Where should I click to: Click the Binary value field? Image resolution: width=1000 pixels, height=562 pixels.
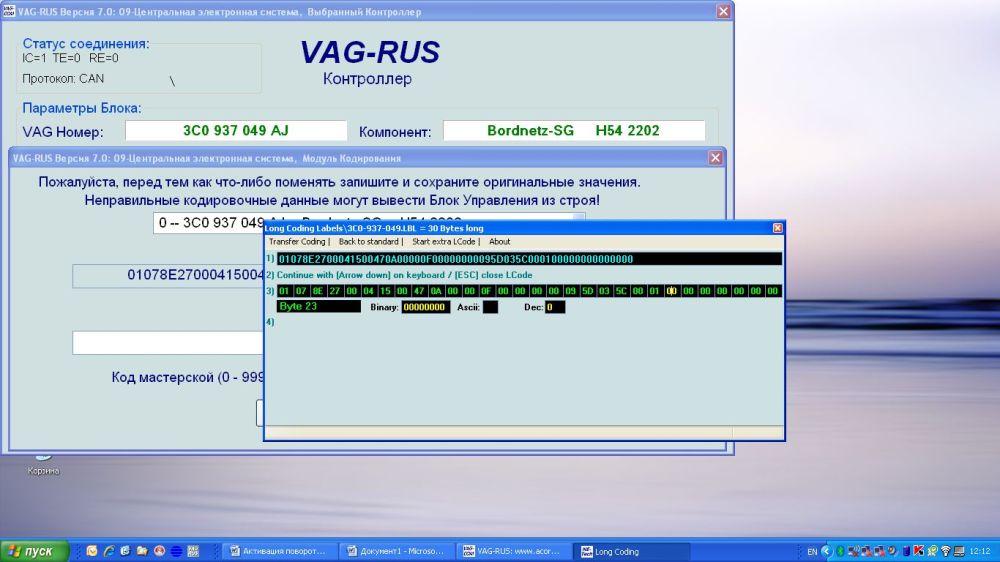click(x=426, y=307)
